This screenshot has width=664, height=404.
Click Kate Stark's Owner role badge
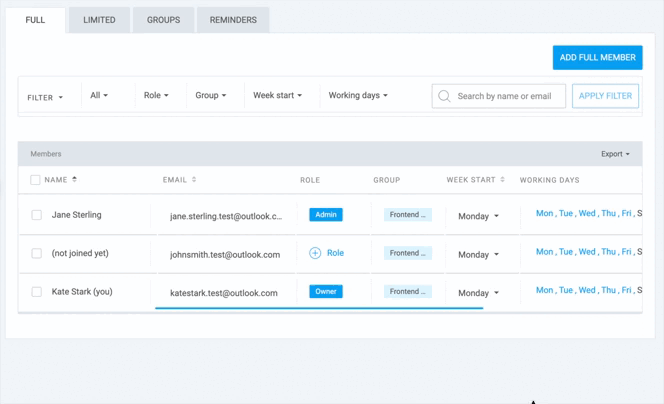click(325, 292)
